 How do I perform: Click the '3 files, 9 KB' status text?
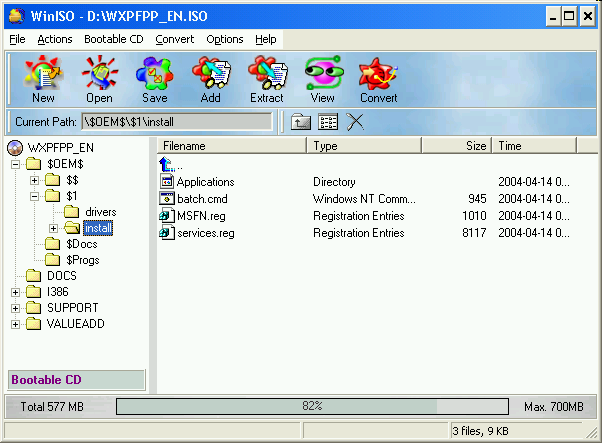pos(480,431)
